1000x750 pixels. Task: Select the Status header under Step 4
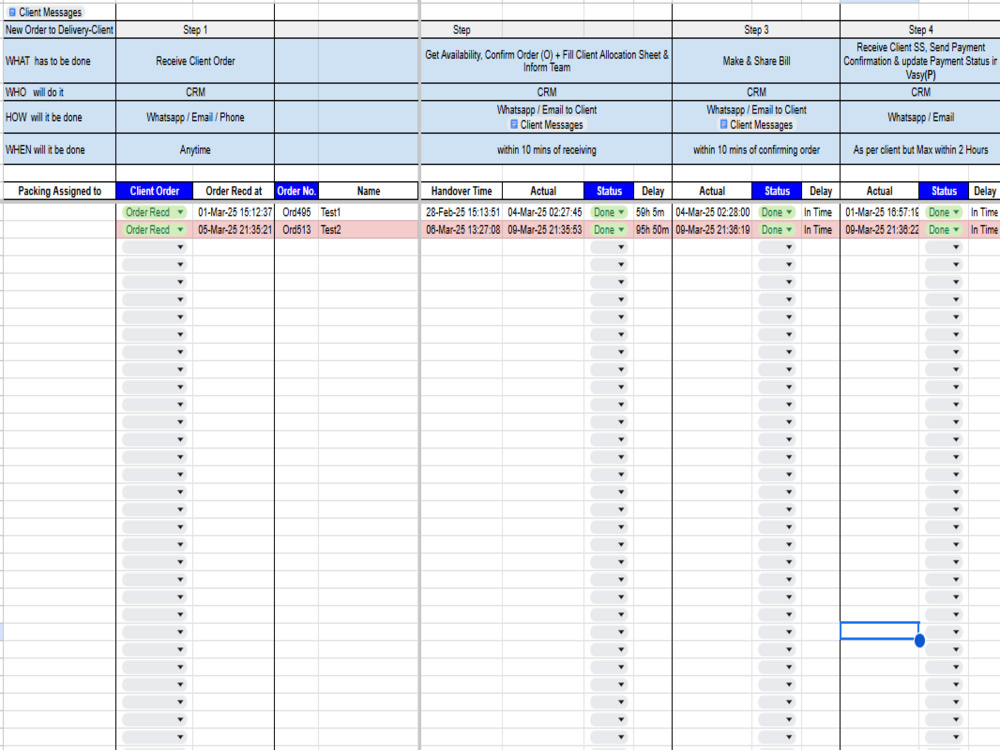pos(944,191)
